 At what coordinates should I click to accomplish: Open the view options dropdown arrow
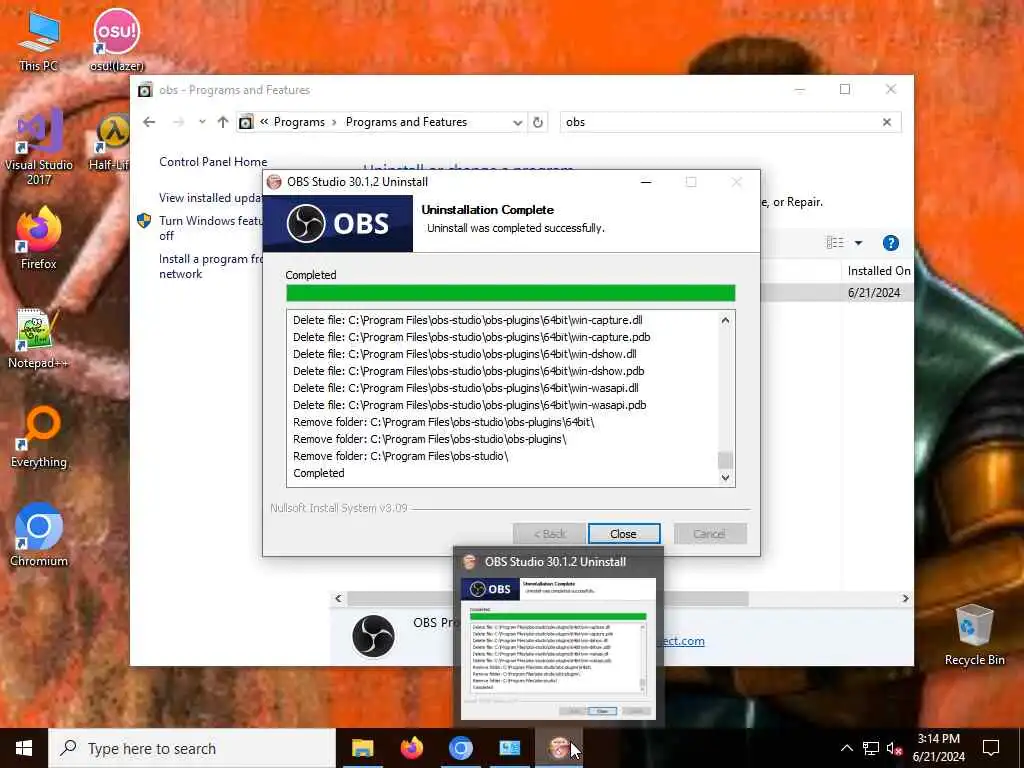pyautogui.click(x=858, y=243)
